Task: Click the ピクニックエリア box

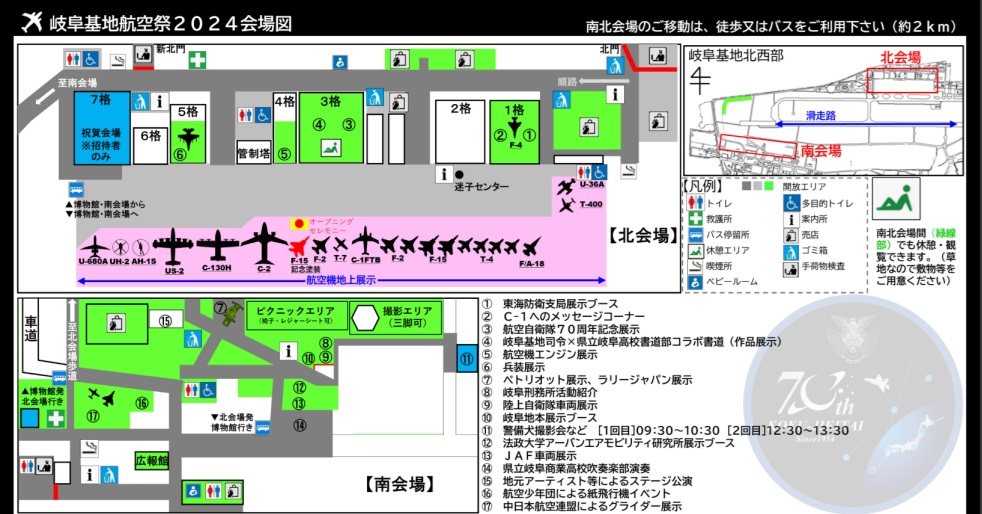Action: (x=296, y=315)
